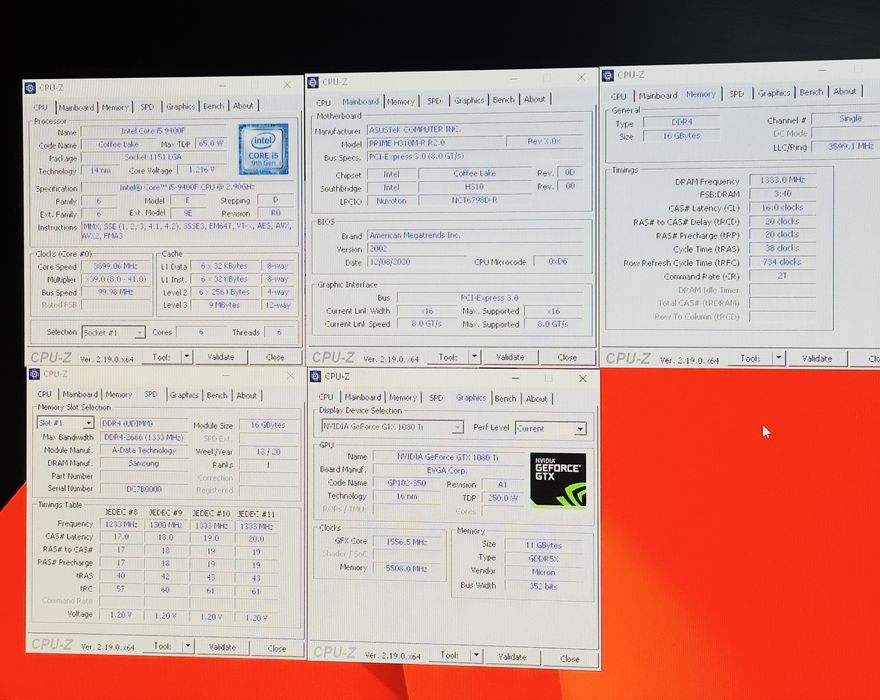Click Validate in the Graphics window
This screenshot has height=700, width=880.
tap(512, 656)
